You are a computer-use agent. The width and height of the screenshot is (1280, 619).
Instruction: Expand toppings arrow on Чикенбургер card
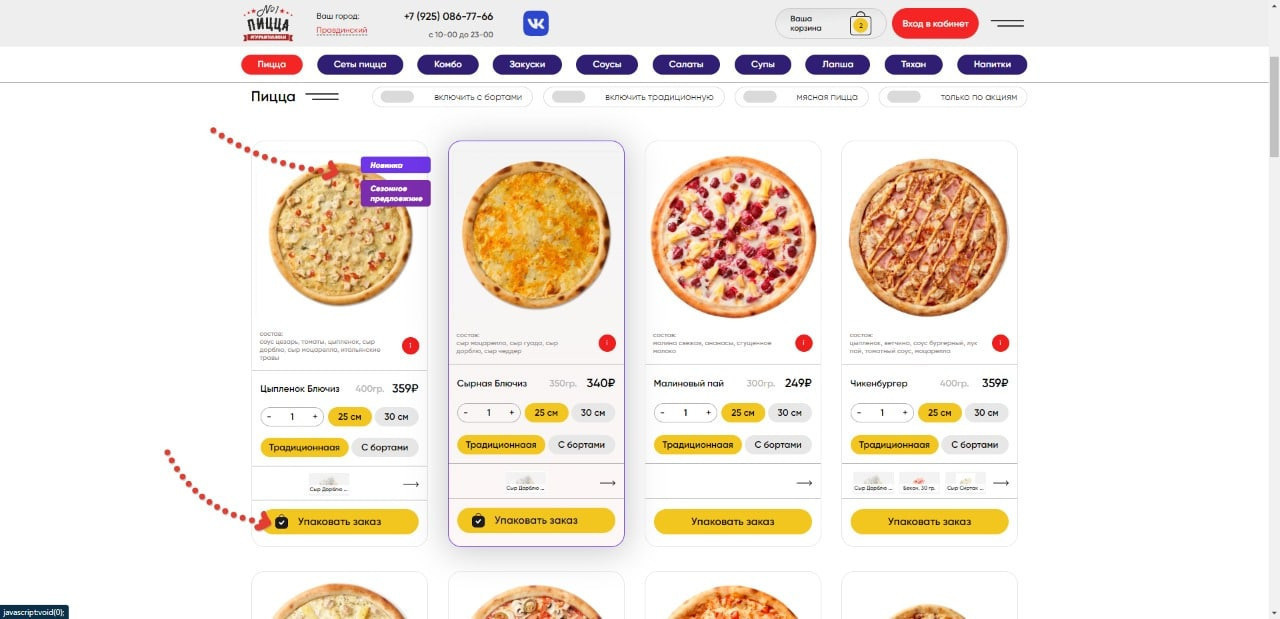click(x=1001, y=483)
